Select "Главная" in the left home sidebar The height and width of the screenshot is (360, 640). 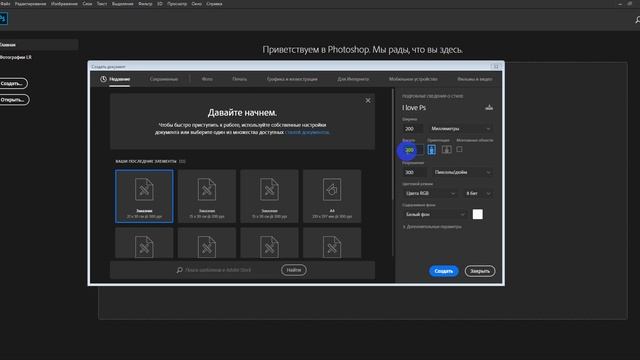(39, 44)
